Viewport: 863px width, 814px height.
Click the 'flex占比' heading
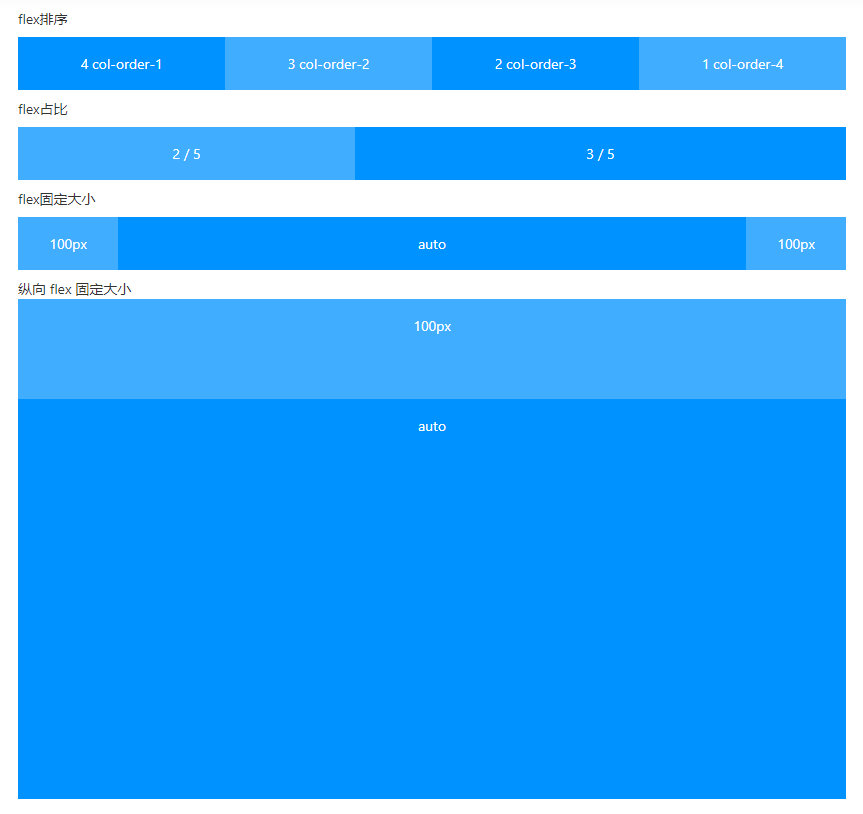[43, 110]
